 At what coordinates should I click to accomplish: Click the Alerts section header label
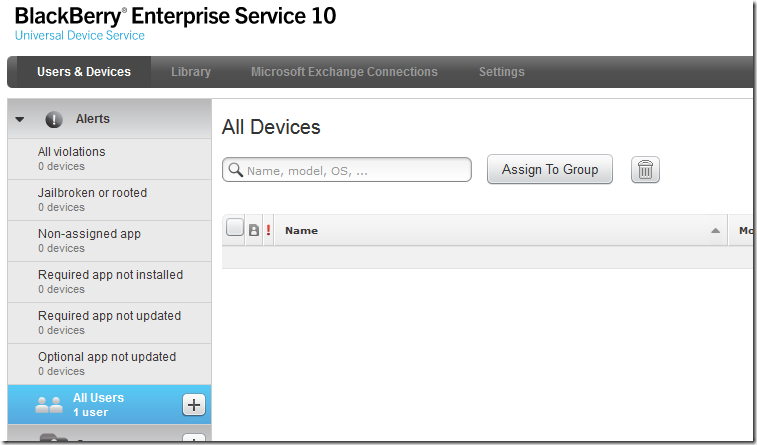(93, 119)
